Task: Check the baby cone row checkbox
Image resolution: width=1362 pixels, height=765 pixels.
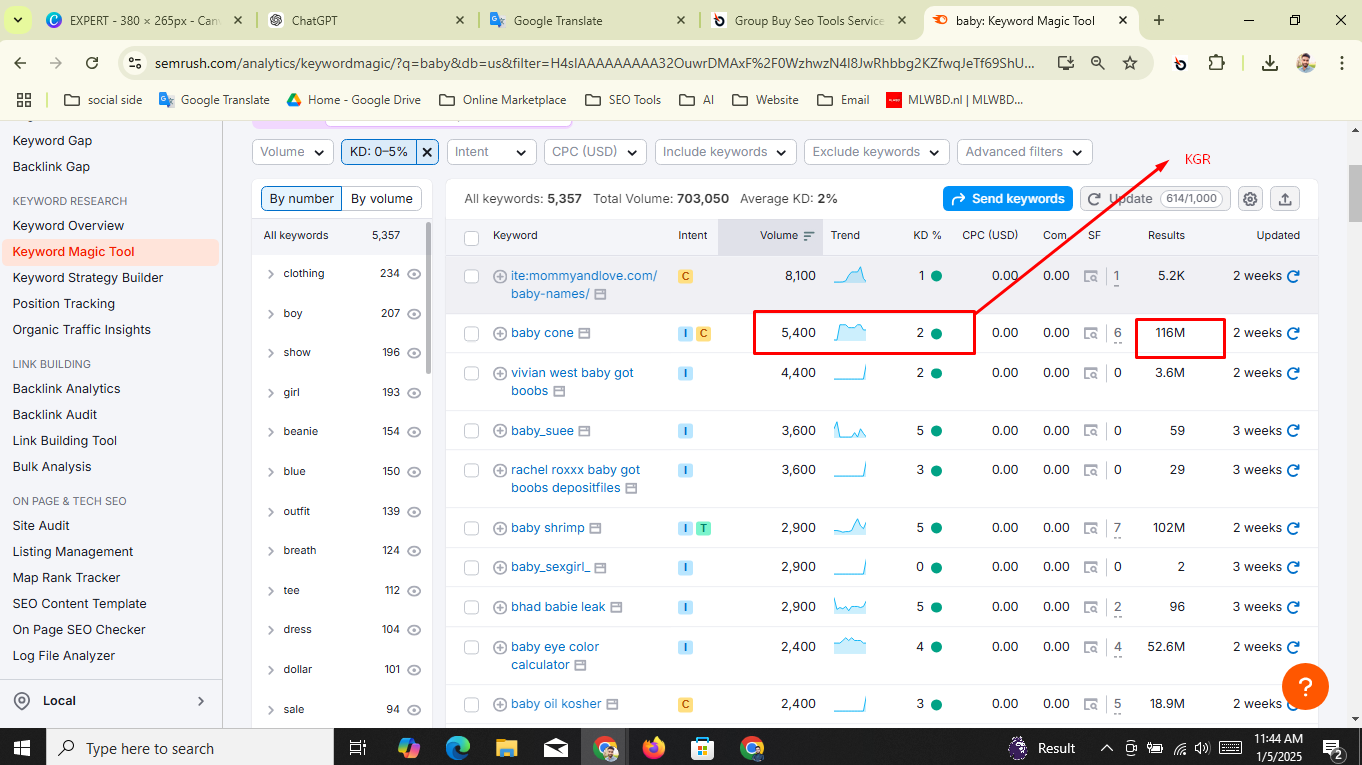Action: (472, 334)
